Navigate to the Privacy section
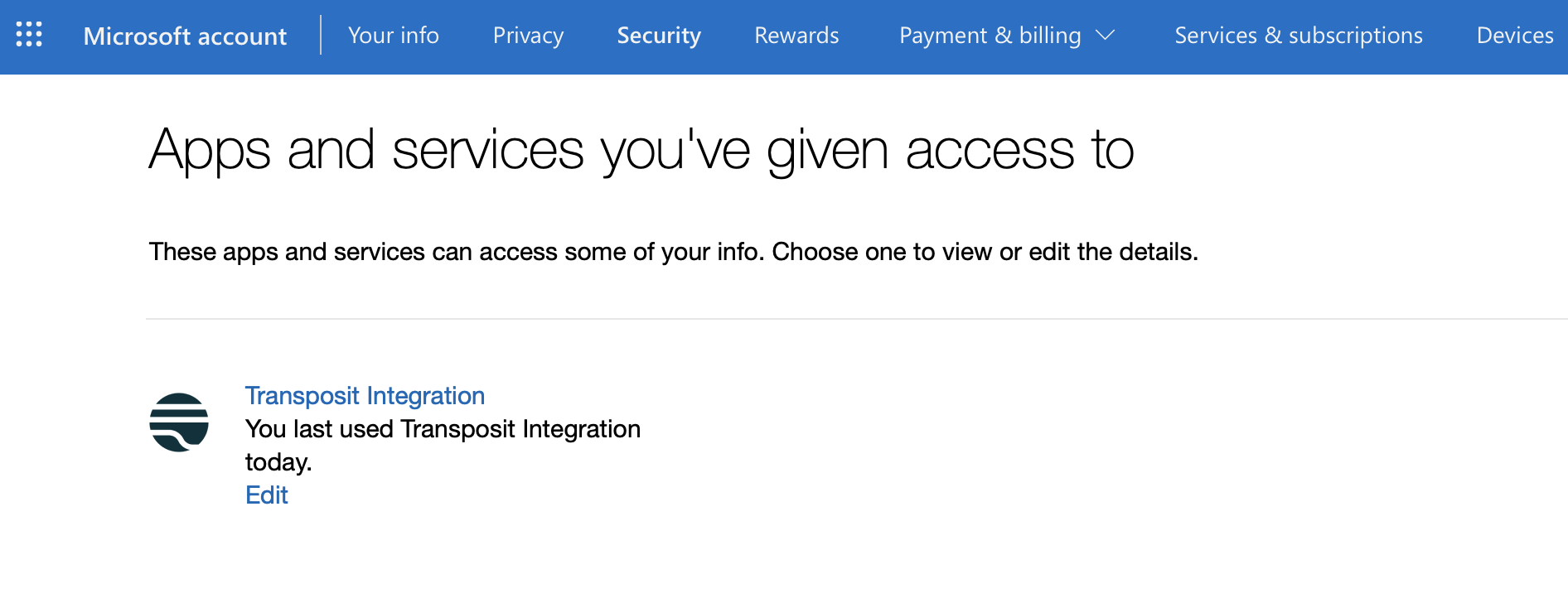The image size is (1568, 608). 528,36
